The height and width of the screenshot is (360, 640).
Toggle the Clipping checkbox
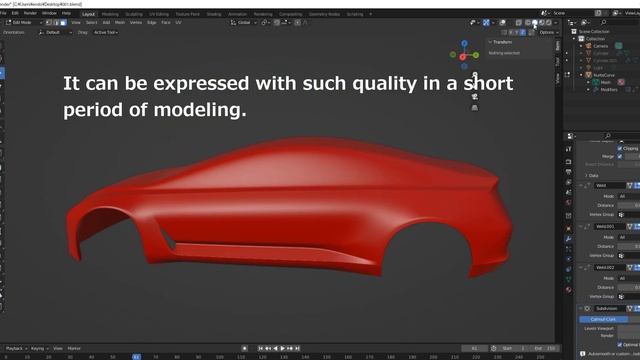[x=620, y=149]
